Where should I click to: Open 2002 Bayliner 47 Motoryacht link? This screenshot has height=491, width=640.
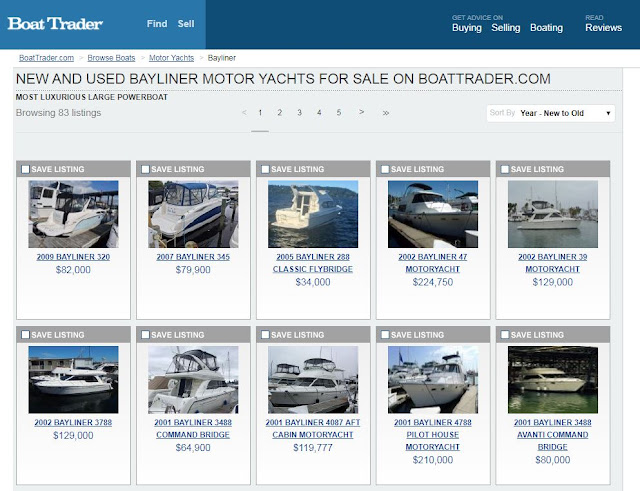point(433,263)
